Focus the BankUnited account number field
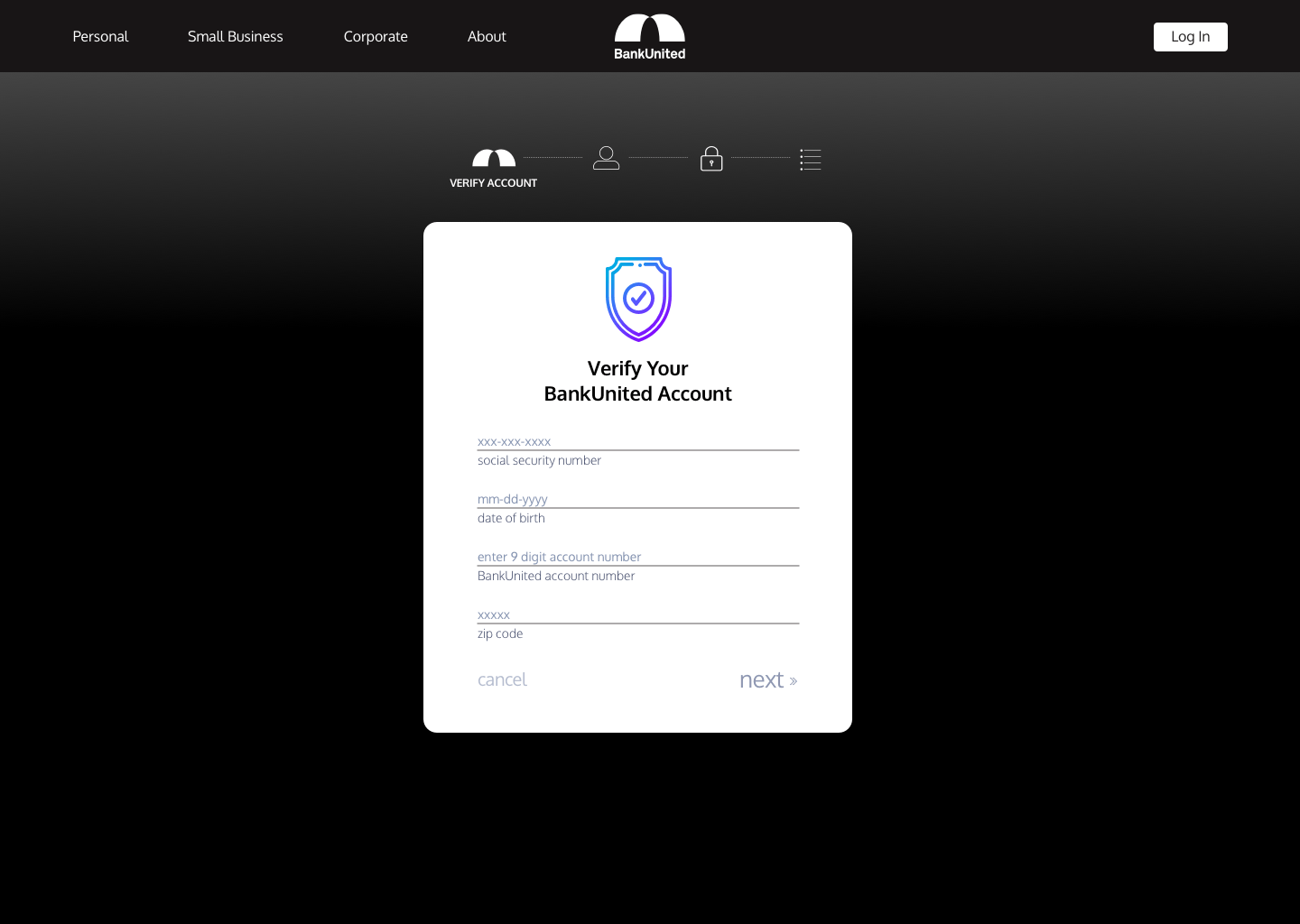This screenshot has height=924, width=1300. pos(638,557)
